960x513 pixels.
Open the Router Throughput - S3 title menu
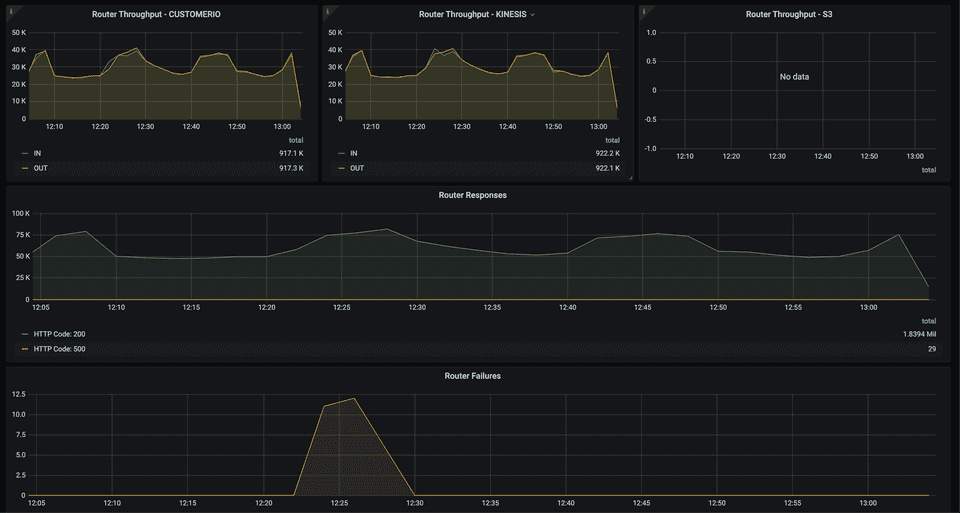[789, 15]
